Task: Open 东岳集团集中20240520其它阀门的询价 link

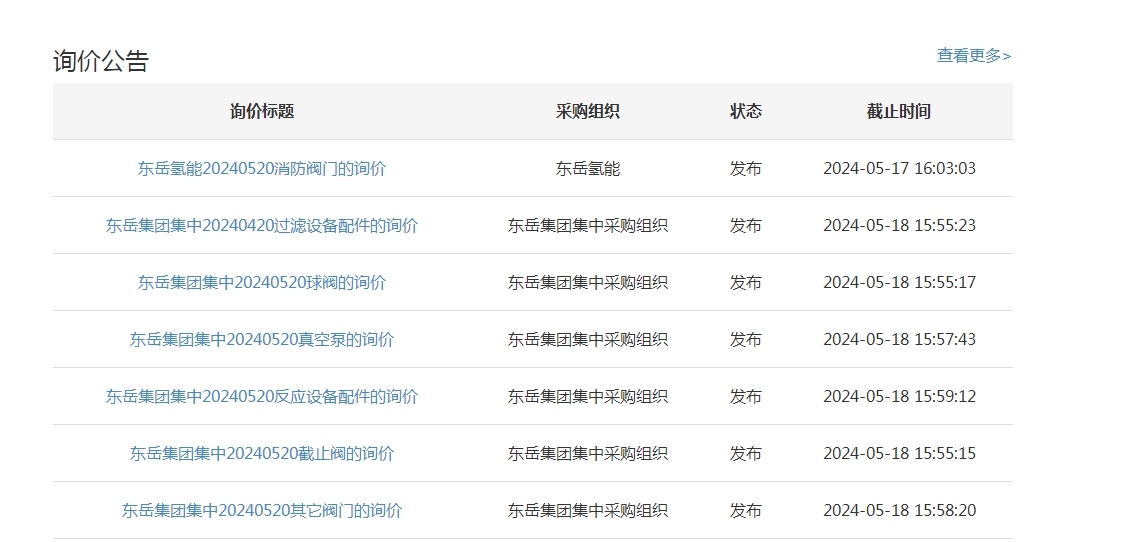Action: (262, 511)
